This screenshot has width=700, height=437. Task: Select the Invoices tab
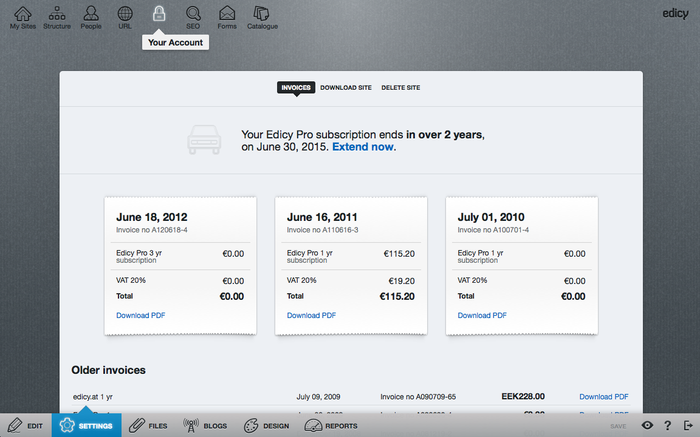(x=295, y=88)
